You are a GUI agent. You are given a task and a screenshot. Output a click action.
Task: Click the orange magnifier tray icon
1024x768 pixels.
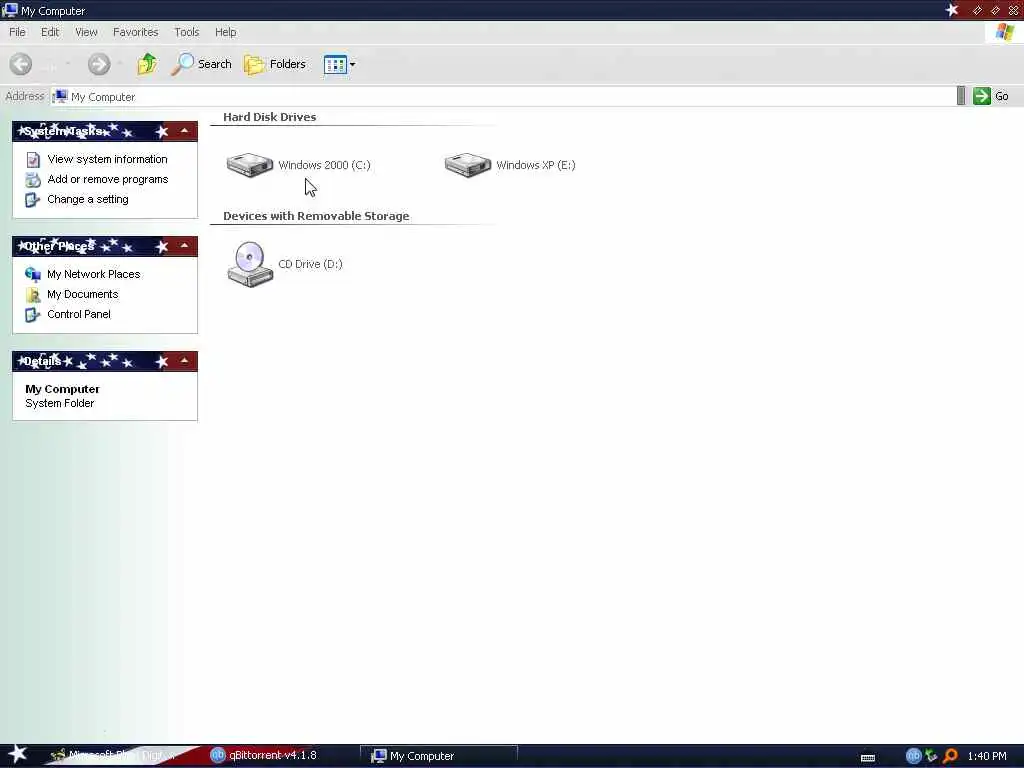(x=951, y=756)
